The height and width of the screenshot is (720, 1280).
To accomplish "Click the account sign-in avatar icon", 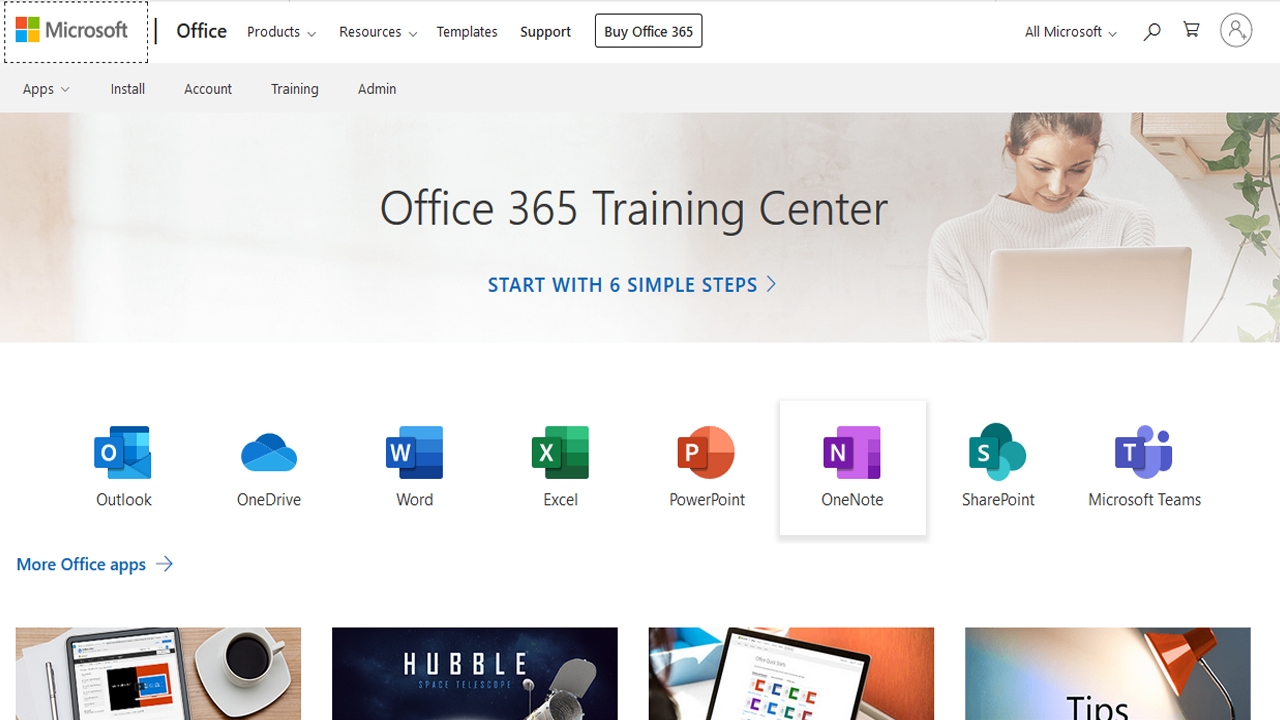I will pos(1236,31).
